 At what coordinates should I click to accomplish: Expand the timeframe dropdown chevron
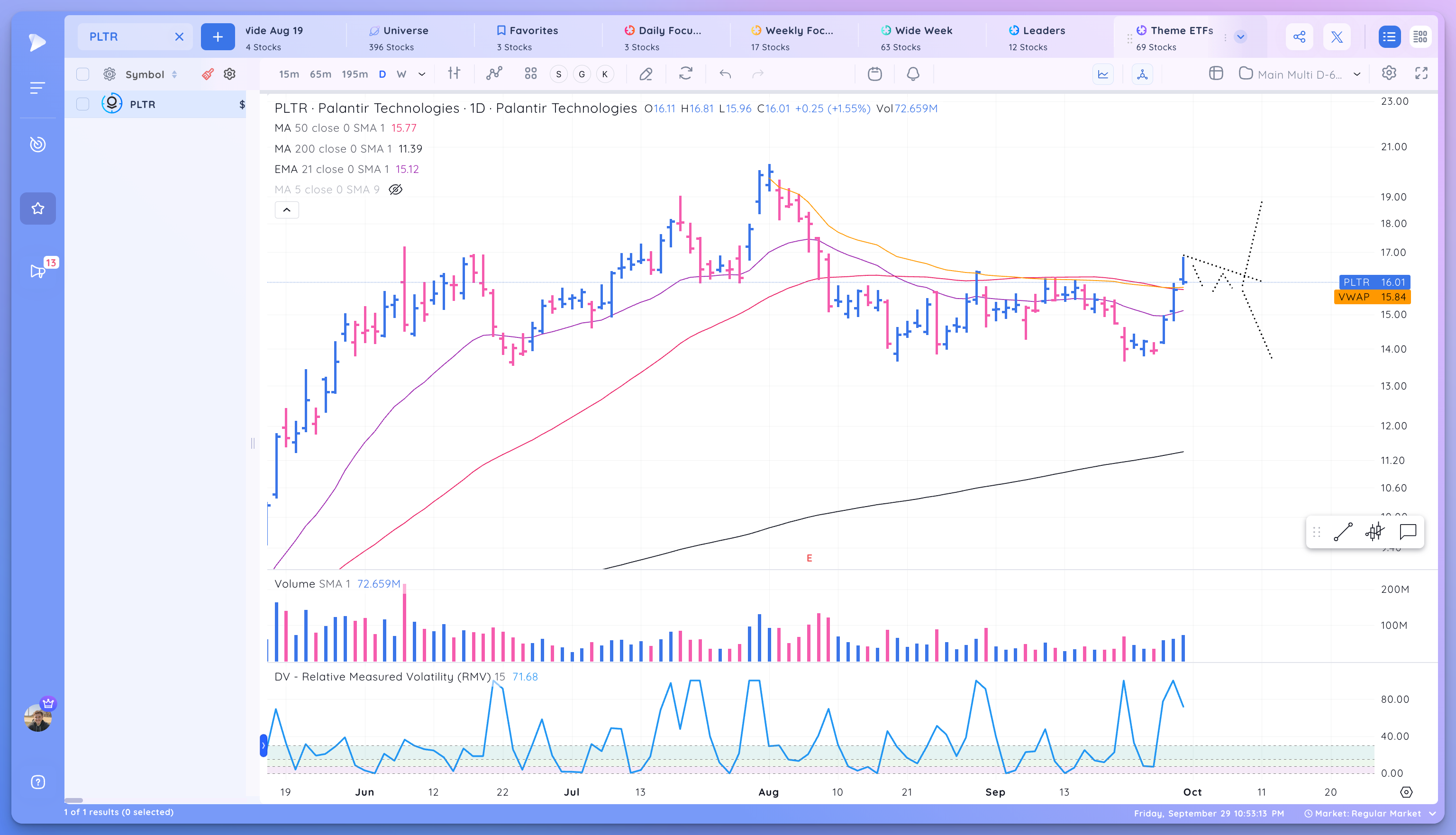click(x=422, y=74)
